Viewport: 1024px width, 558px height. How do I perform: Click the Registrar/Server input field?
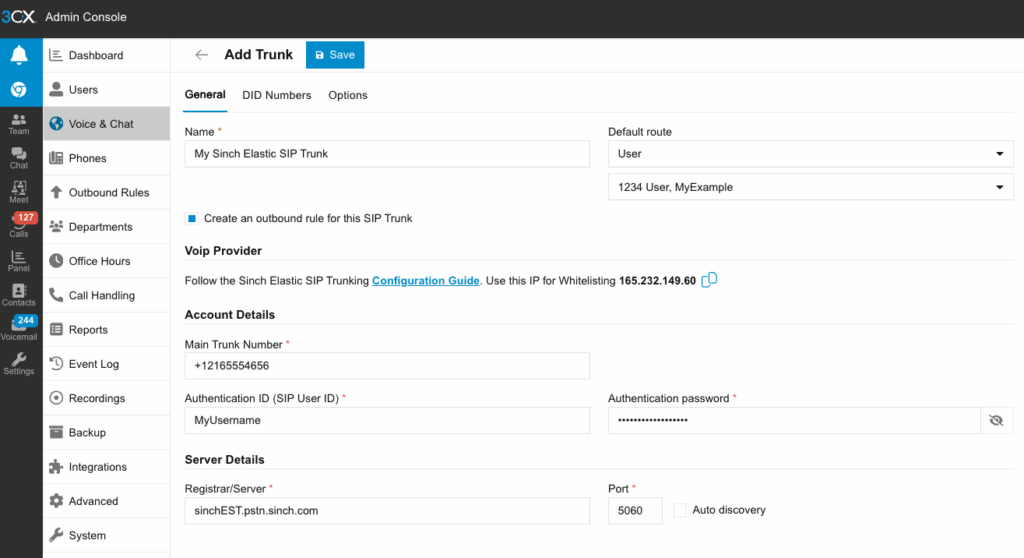(387, 511)
